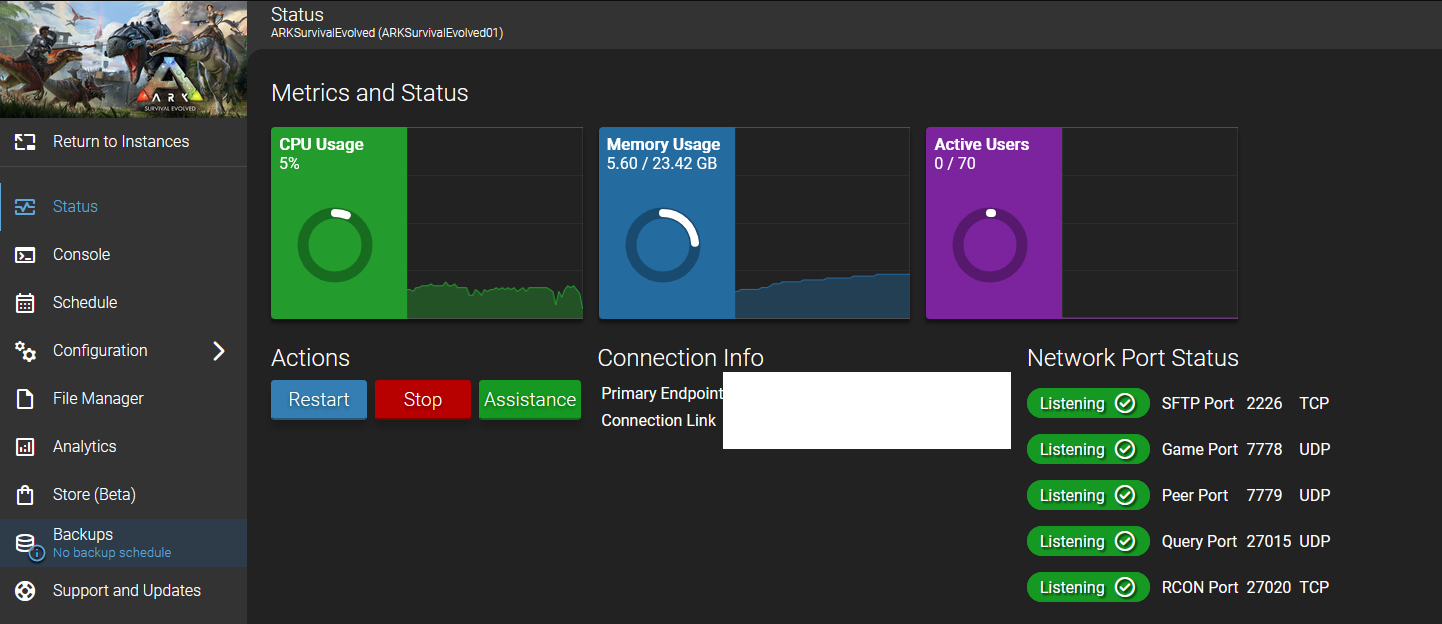Click the Schedule calendar icon
This screenshot has height=624, width=1442.
pyautogui.click(x=25, y=303)
